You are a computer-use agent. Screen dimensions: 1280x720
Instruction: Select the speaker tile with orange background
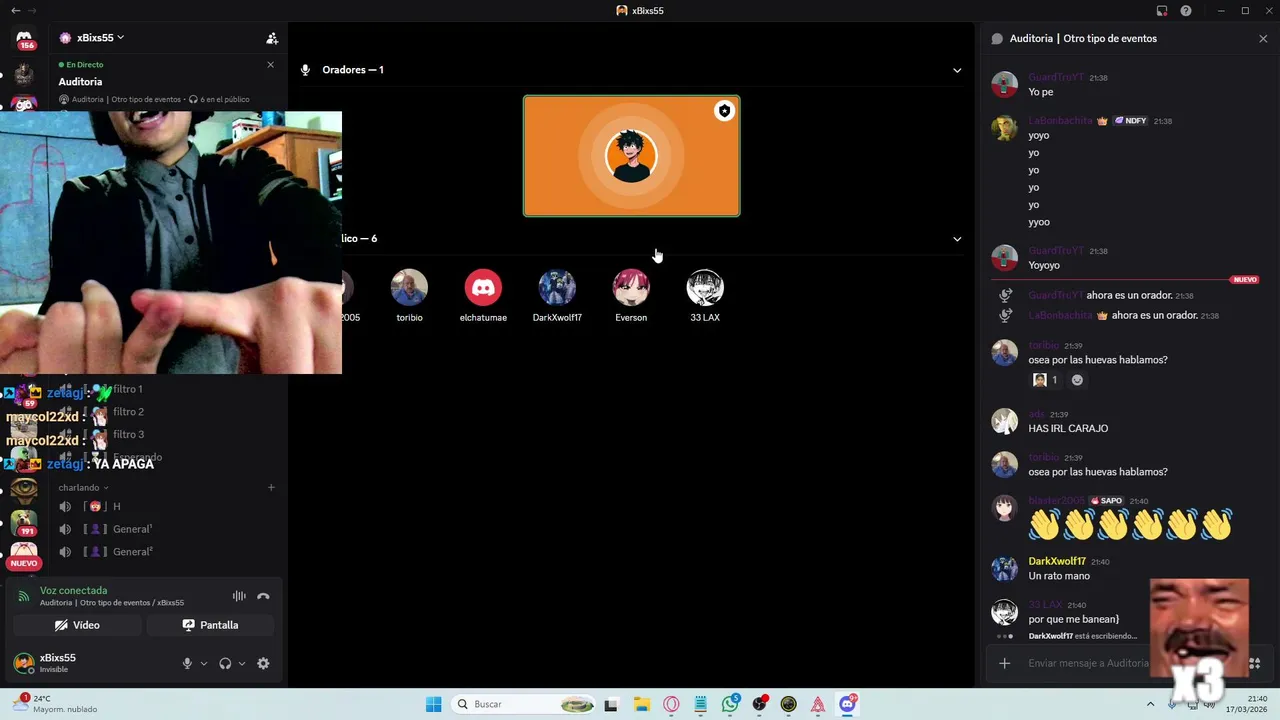(x=632, y=156)
